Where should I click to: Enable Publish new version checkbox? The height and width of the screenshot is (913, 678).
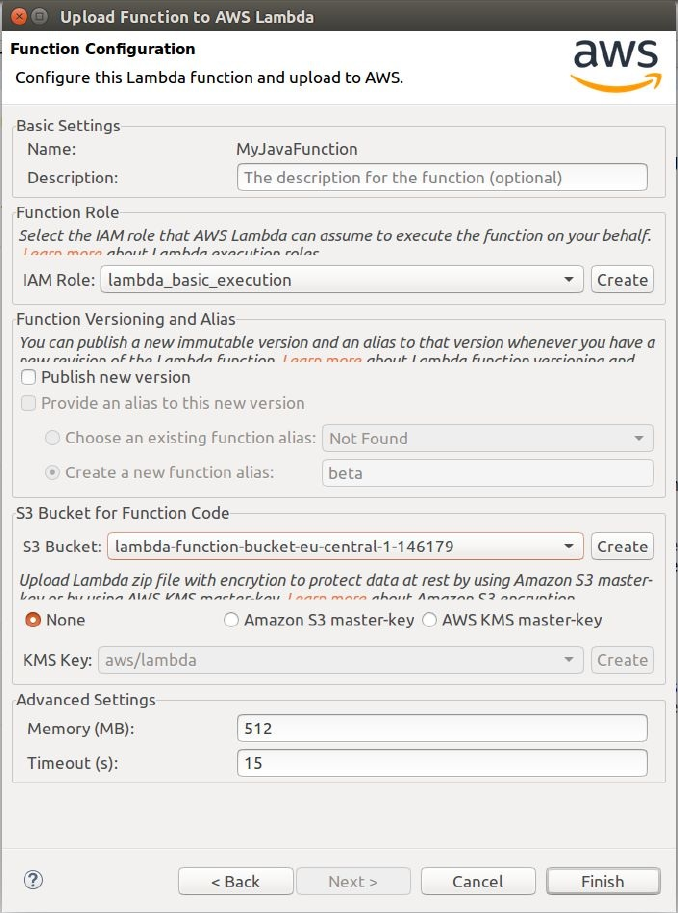29,377
